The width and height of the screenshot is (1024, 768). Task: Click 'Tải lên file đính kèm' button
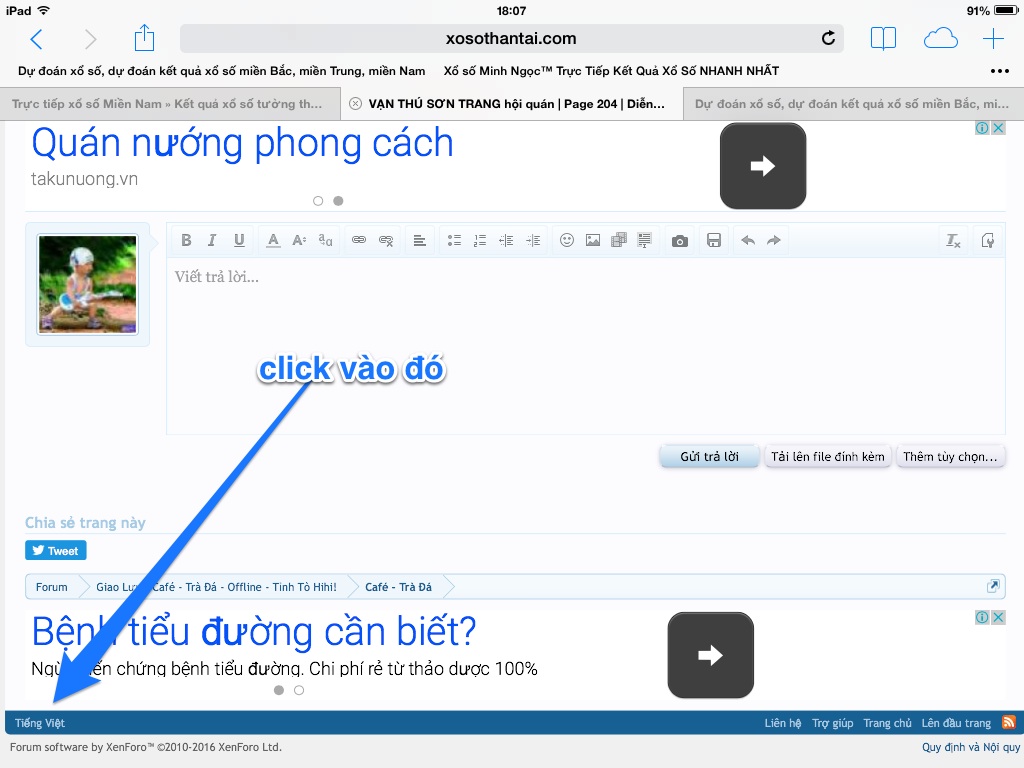click(x=828, y=457)
